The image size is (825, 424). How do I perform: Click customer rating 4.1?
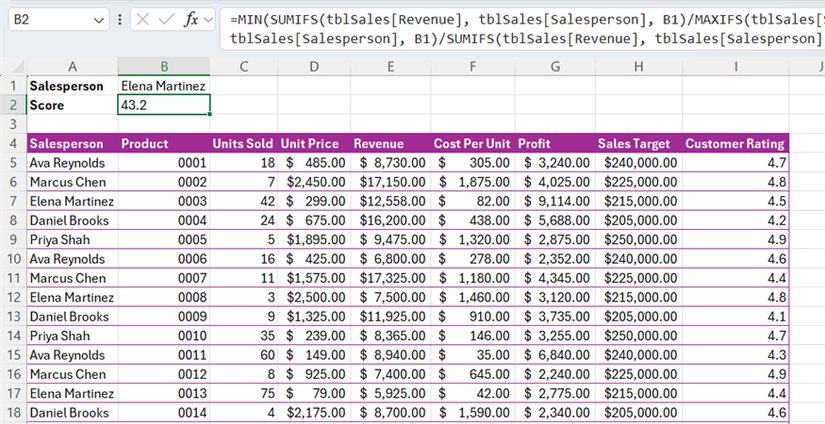[x=777, y=317]
